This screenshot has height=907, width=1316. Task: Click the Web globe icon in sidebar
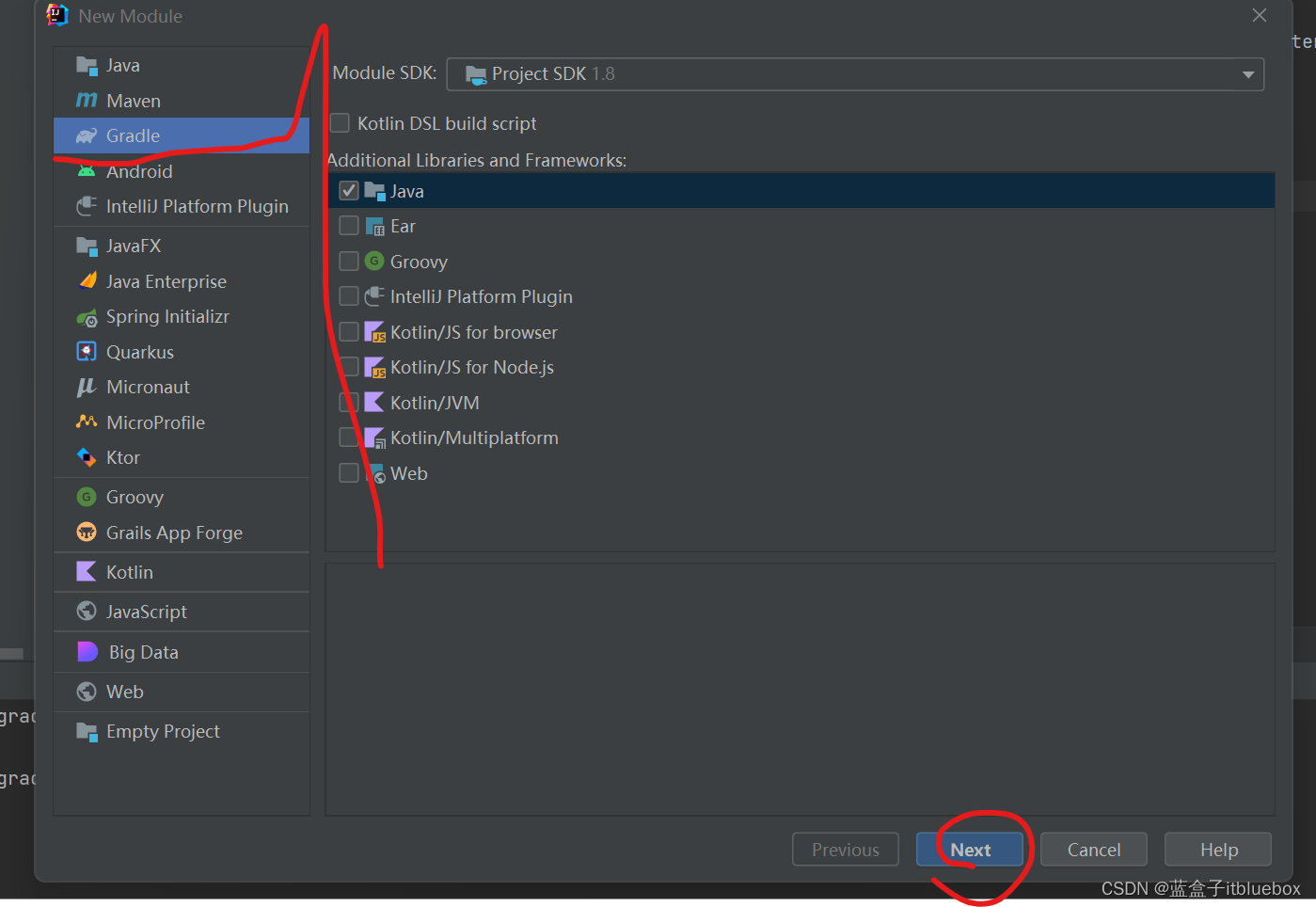87,692
